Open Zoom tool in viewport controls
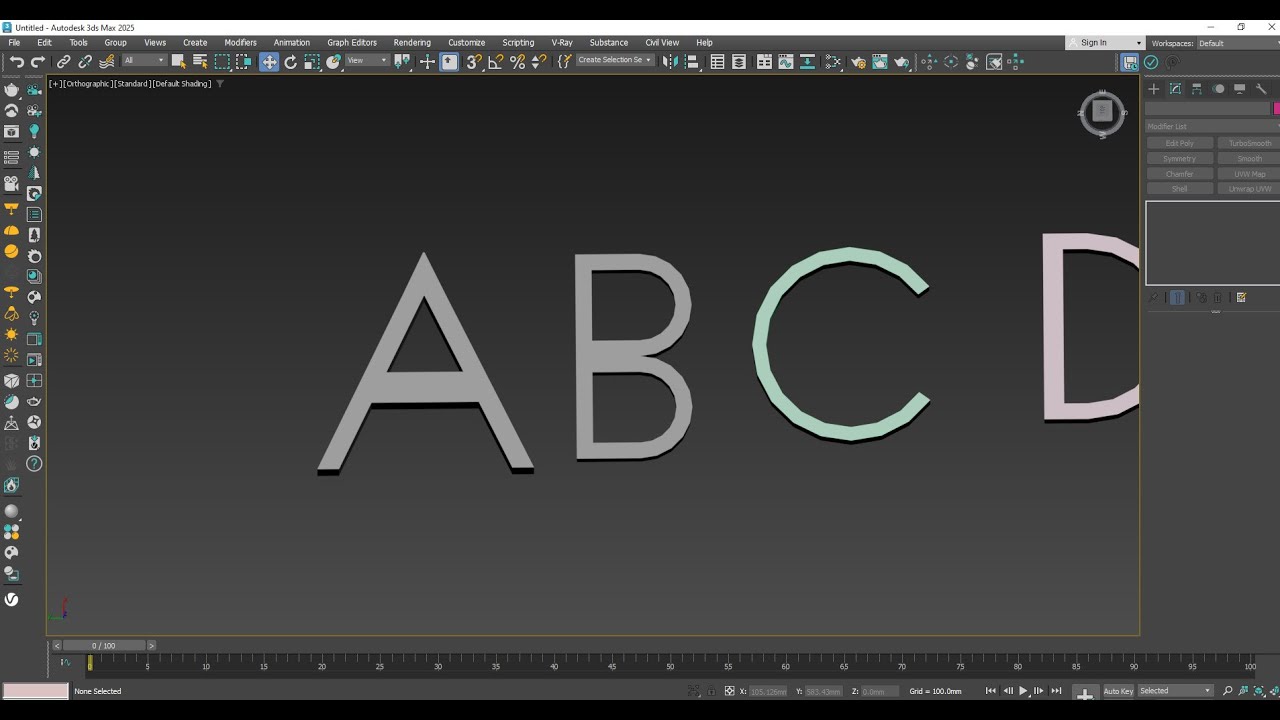This screenshot has height=720, width=1280. point(1228,691)
